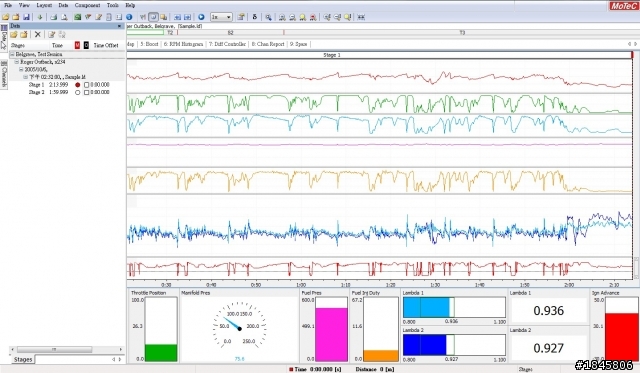The image size is (640, 373).
Task: Switch to the 8: Chan Report tab
Action: tap(268, 44)
